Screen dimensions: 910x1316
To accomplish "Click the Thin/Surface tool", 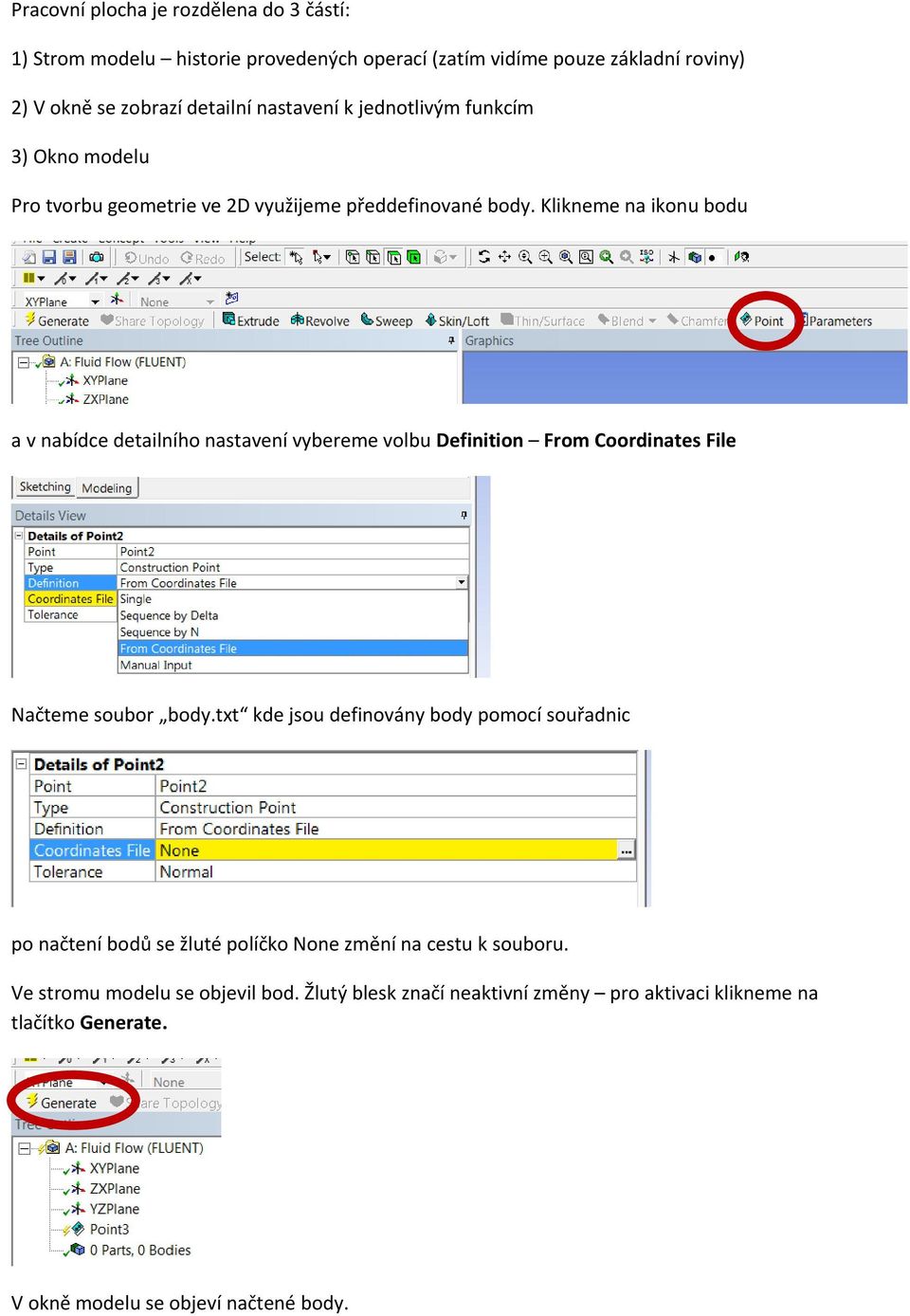I will [x=543, y=320].
